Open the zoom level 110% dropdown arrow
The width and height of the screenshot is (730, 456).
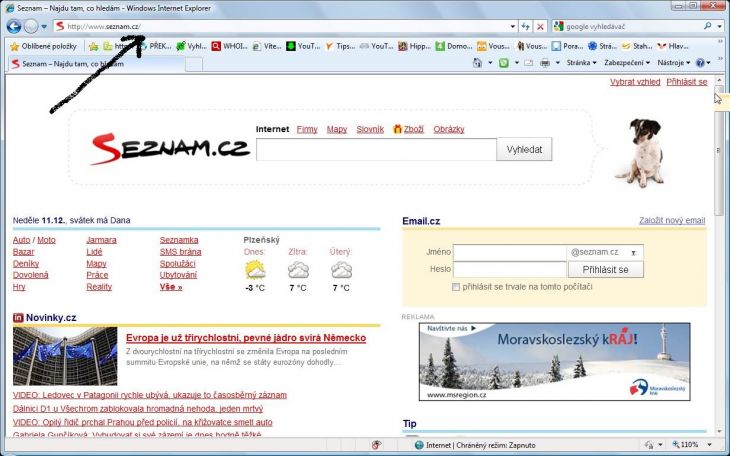point(710,445)
